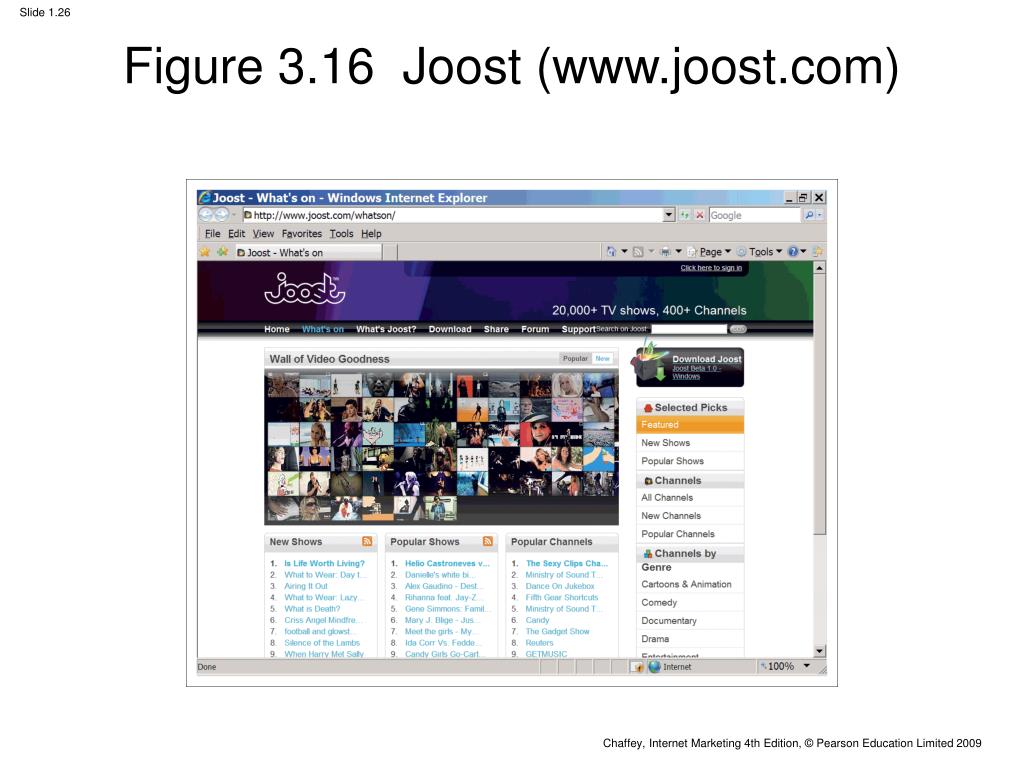Open the Page dropdown menu
Screen dimensions: 1024x768
(709, 251)
